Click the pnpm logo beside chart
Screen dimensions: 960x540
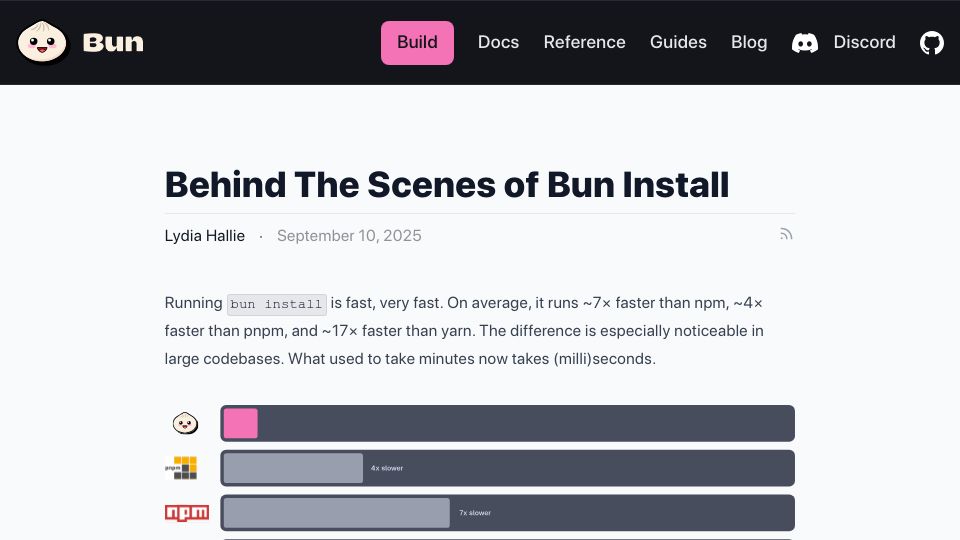coord(181,468)
